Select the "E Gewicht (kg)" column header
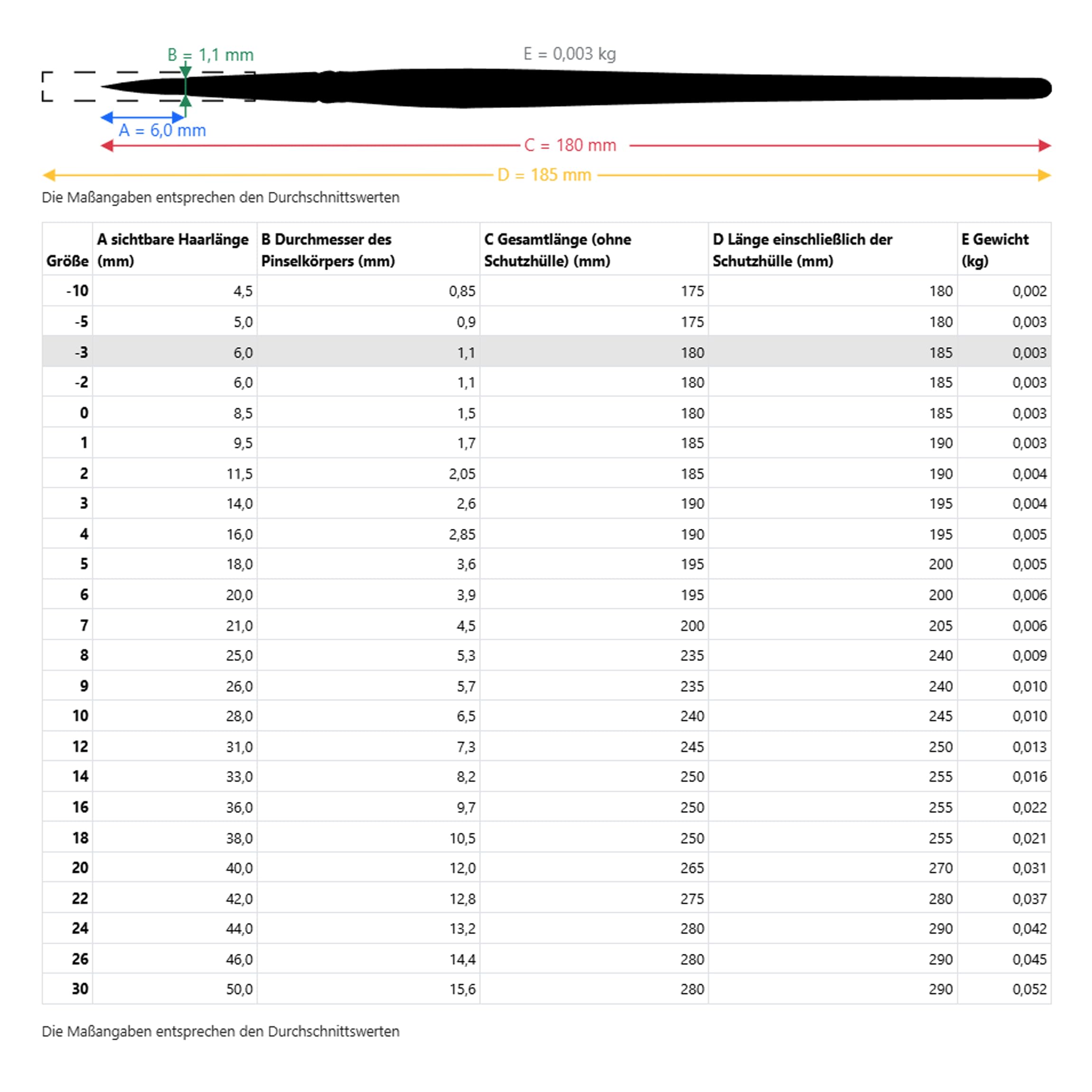The height and width of the screenshot is (1092, 1092). (x=994, y=249)
